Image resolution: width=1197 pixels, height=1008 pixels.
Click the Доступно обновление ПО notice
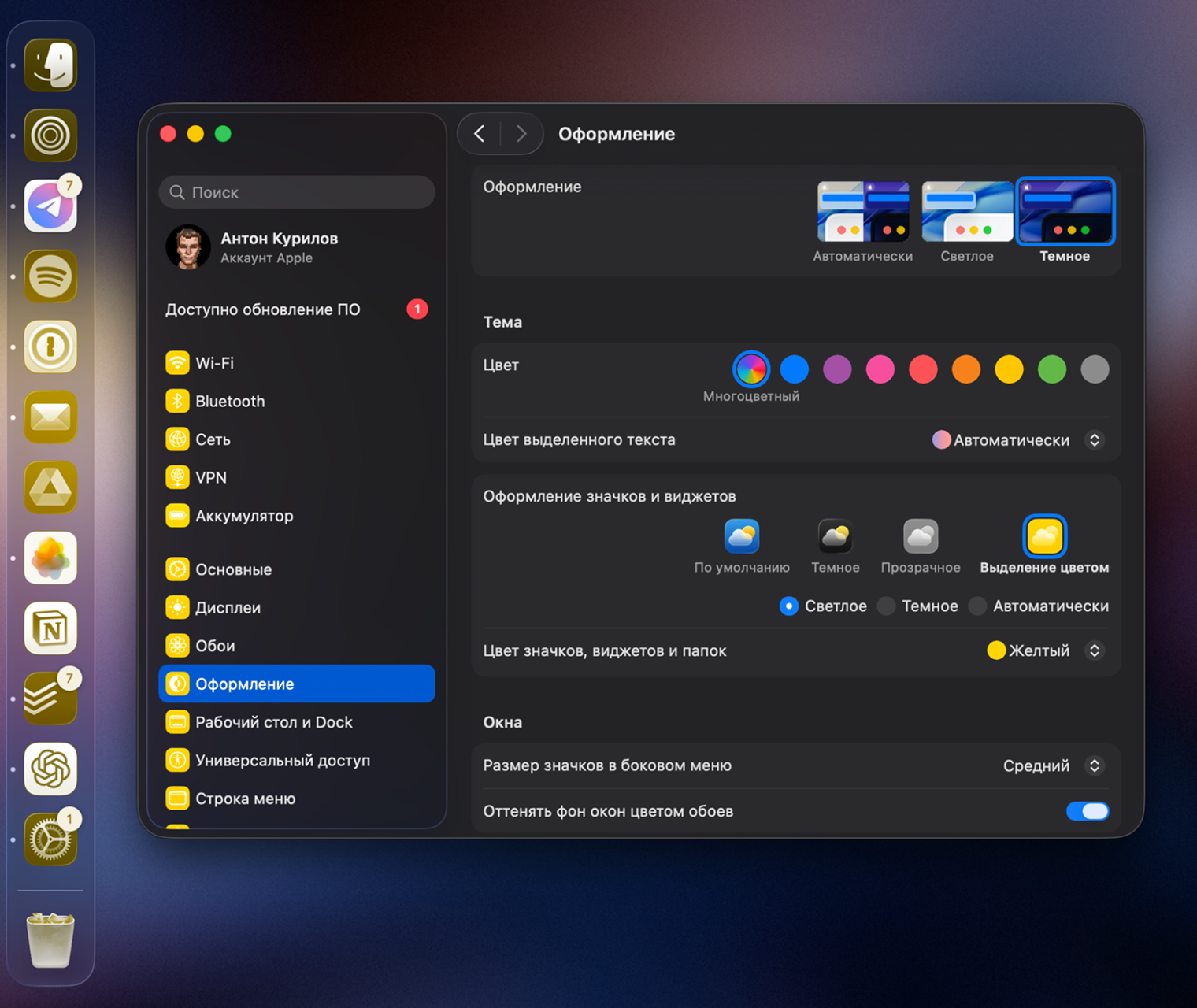pos(263,309)
